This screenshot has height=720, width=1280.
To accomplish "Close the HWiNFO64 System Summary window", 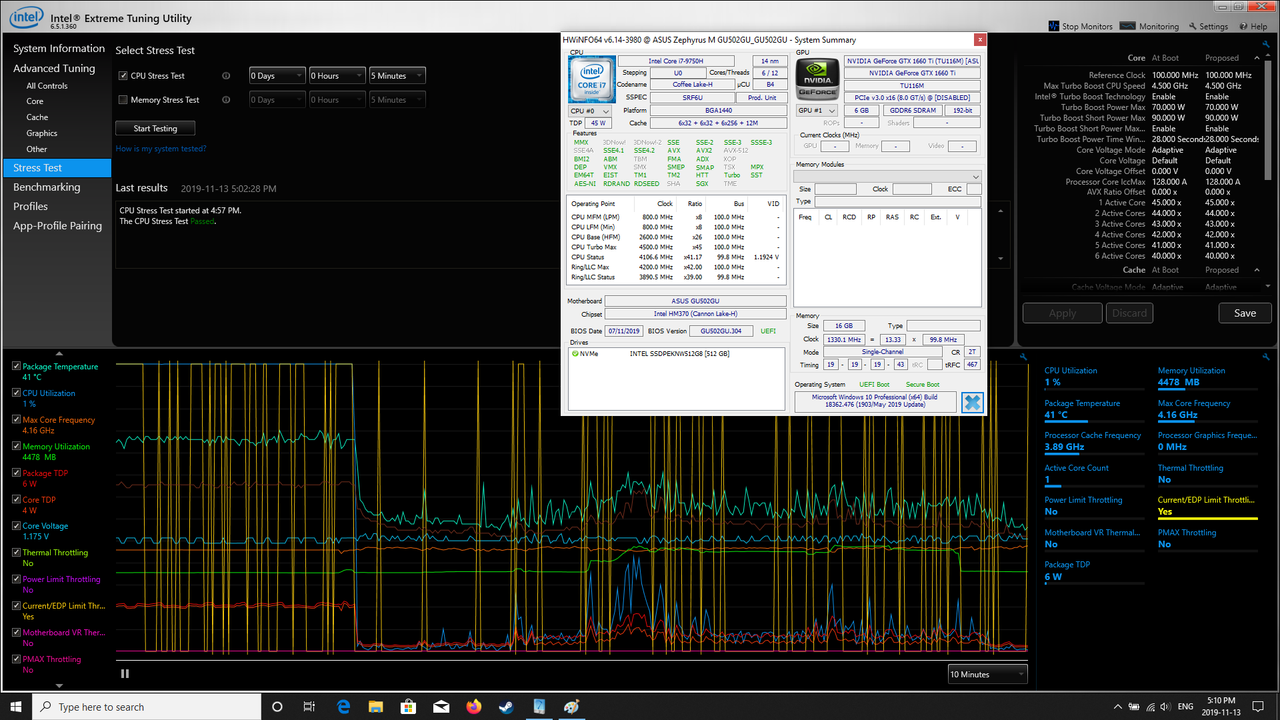I will click(x=980, y=40).
